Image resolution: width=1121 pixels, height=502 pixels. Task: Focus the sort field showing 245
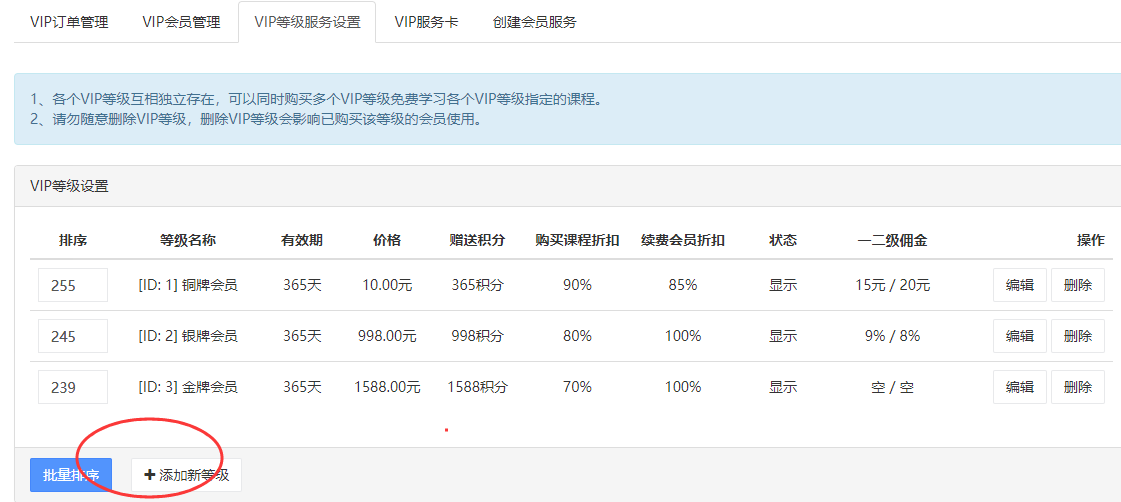(73, 336)
